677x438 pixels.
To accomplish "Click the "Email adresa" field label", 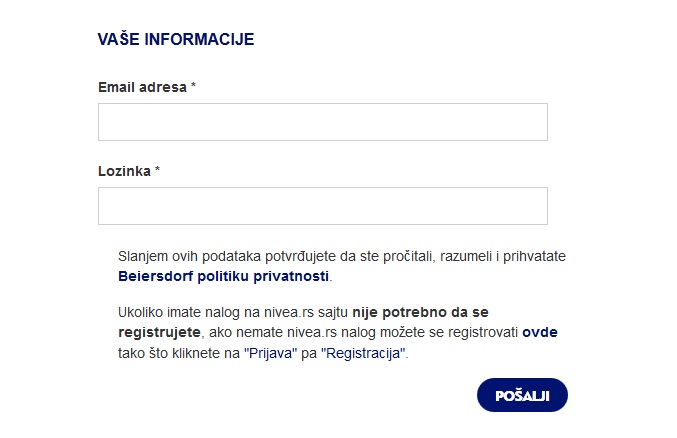I will click(x=142, y=87).
